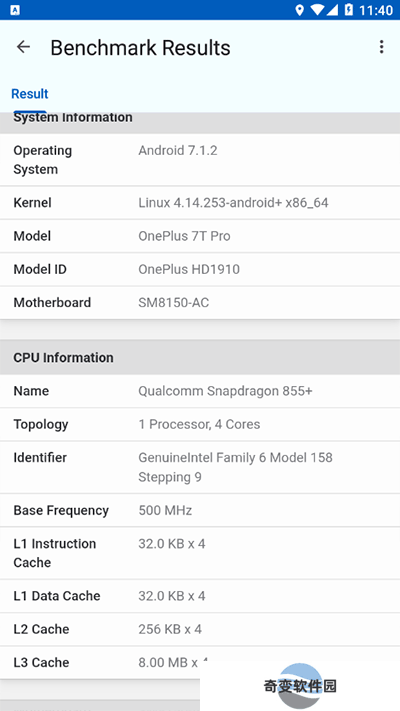Tap the Model ID row OnePlus HD1910
Viewport: 400px width, 711px height.
[200, 269]
